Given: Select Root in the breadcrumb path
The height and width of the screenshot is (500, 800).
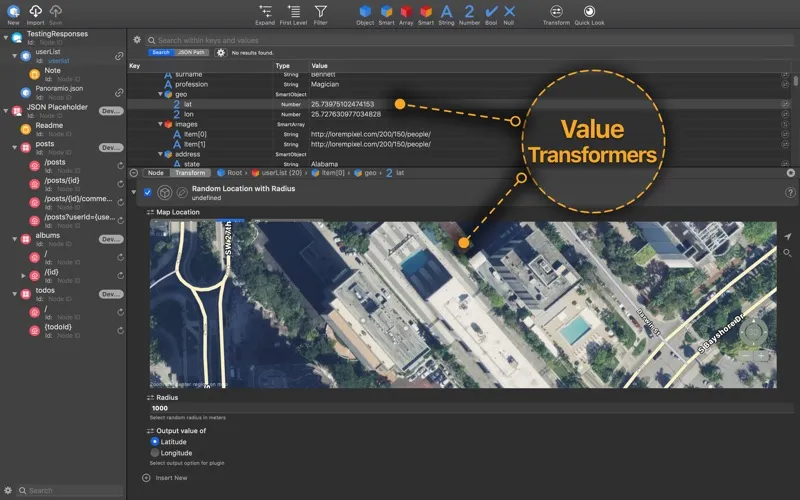Looking at the screenshot, I should pyautogui.click(x=230, y=173).
